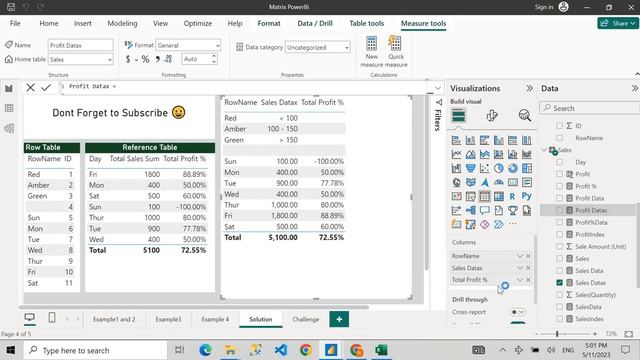Tick the Profit field checkbox

tap(560, 174)
